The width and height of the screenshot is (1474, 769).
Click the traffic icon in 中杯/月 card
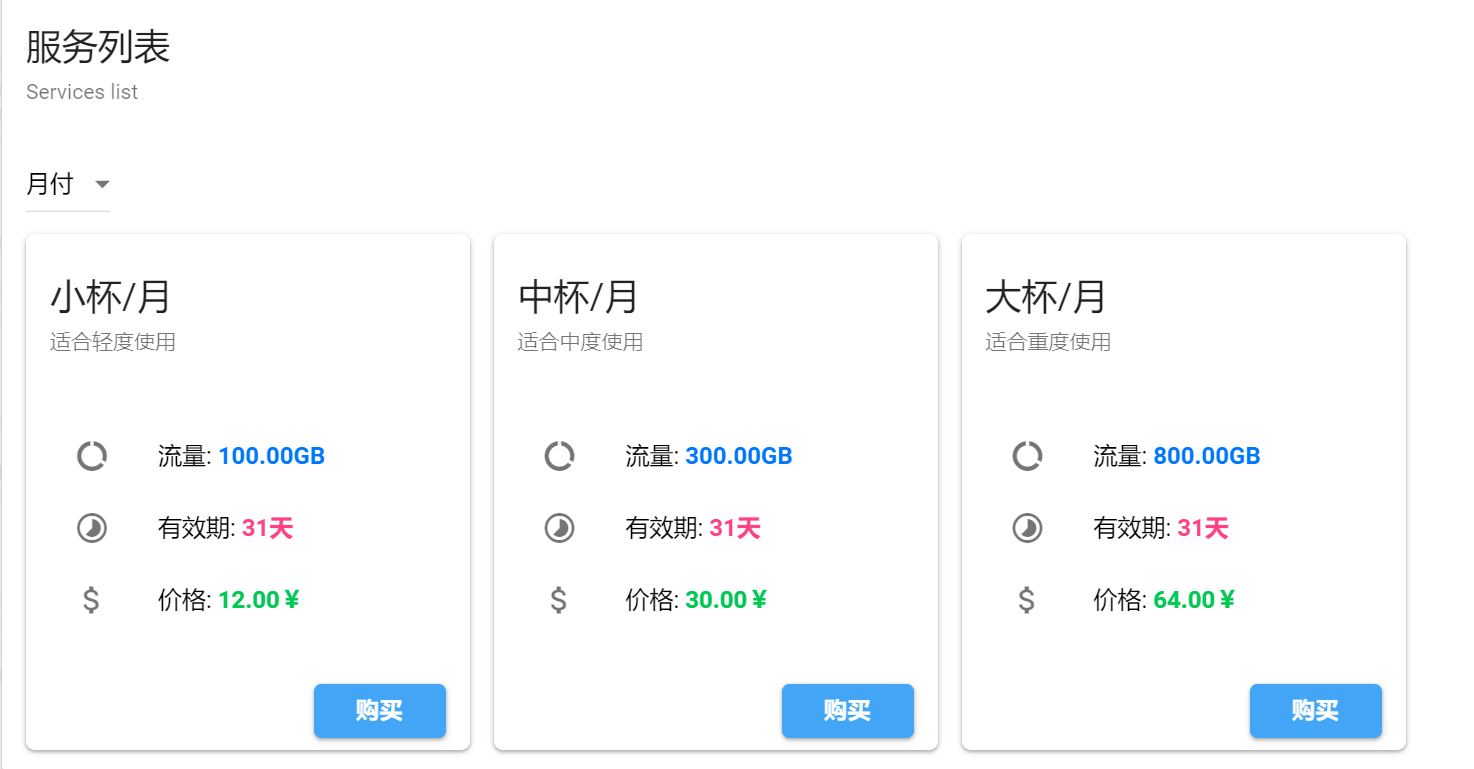(559, 456)
